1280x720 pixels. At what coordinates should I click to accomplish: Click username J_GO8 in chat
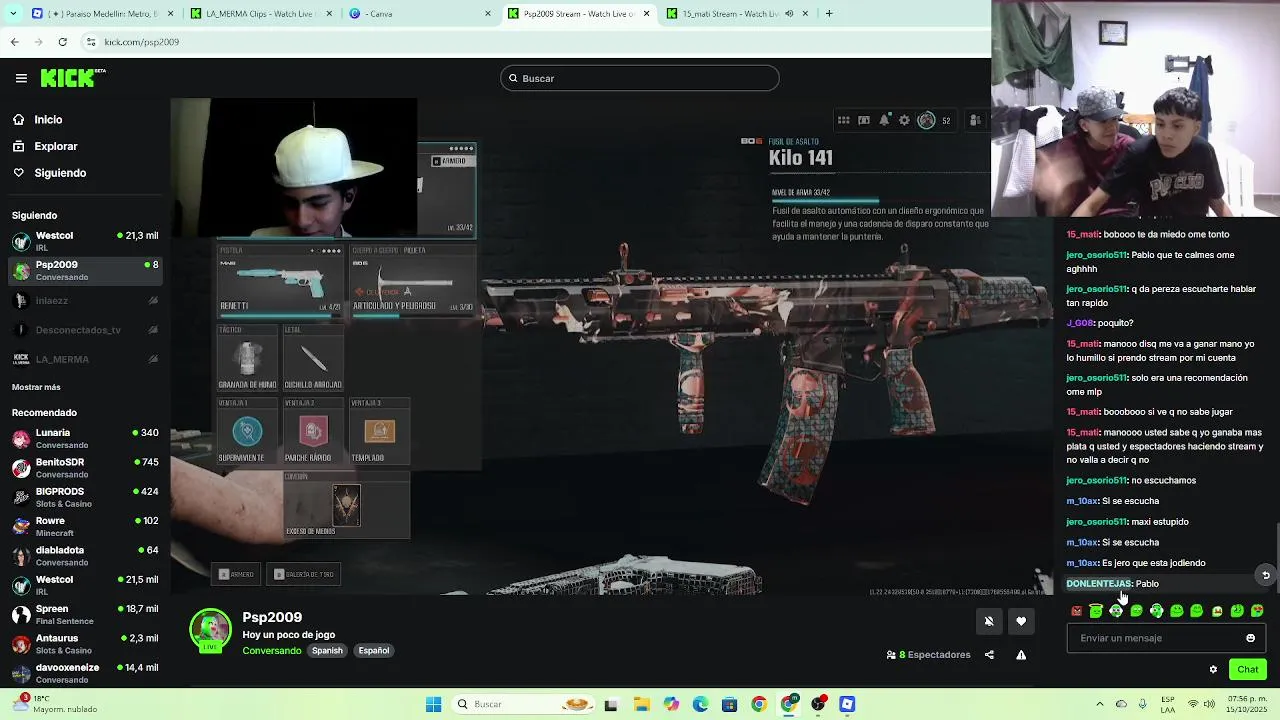pyautogui.click(x=1080, y=323)
